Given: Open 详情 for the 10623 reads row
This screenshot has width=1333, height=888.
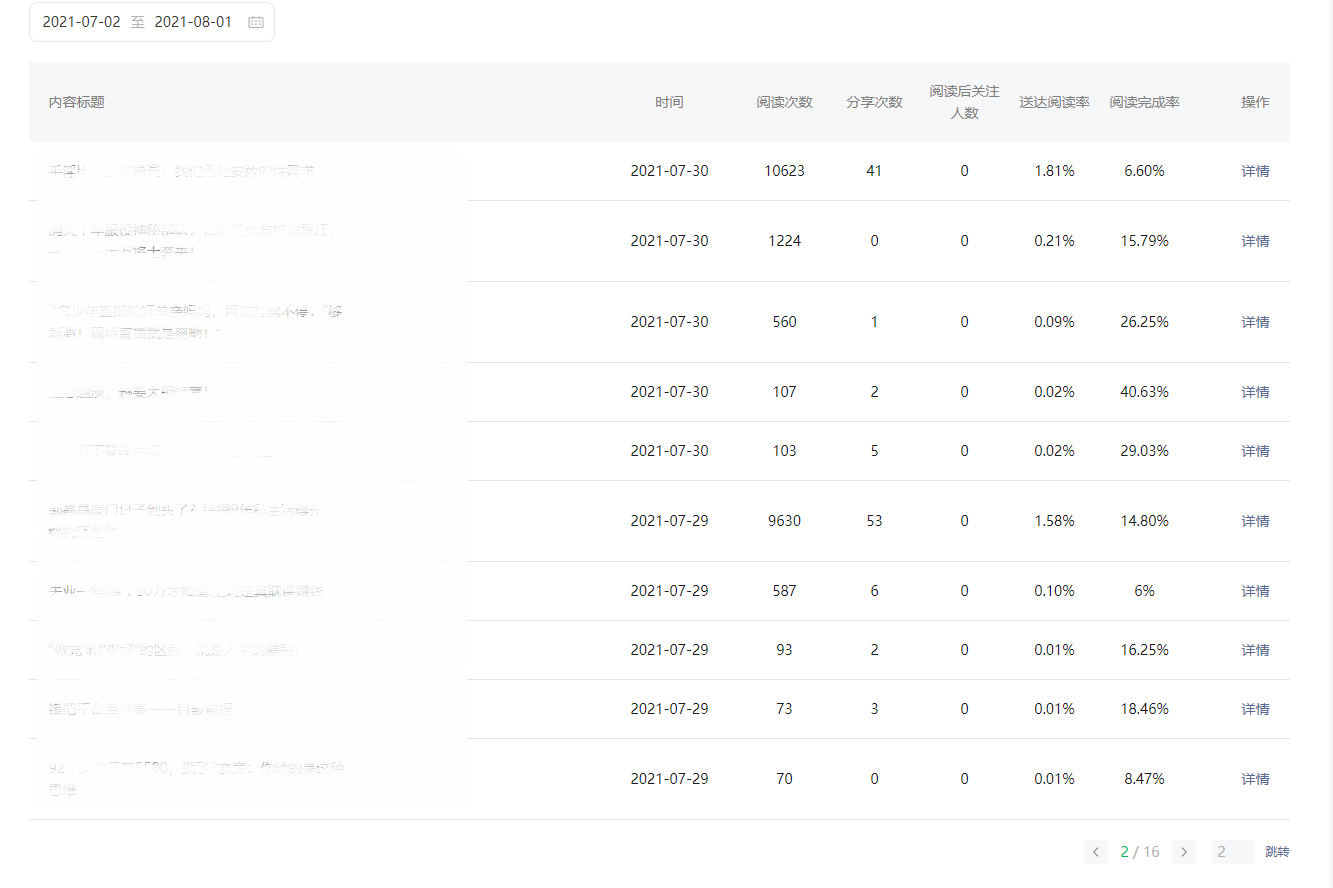Looking at the screenshot, I should pyautogui.click(x=1255, y=171).
